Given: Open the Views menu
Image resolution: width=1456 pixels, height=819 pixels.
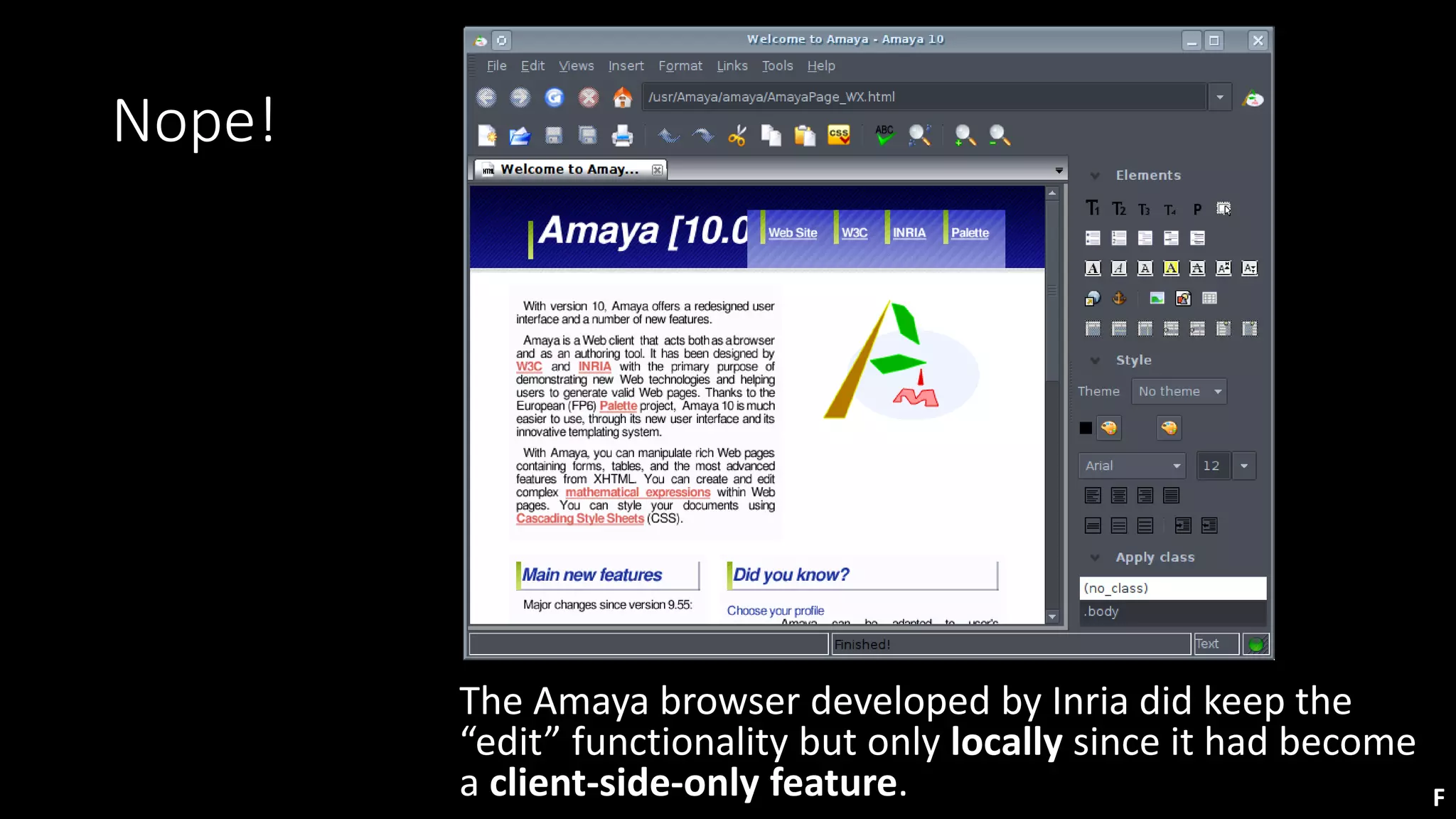Looking at the screenshot, I should coord(576,65).
